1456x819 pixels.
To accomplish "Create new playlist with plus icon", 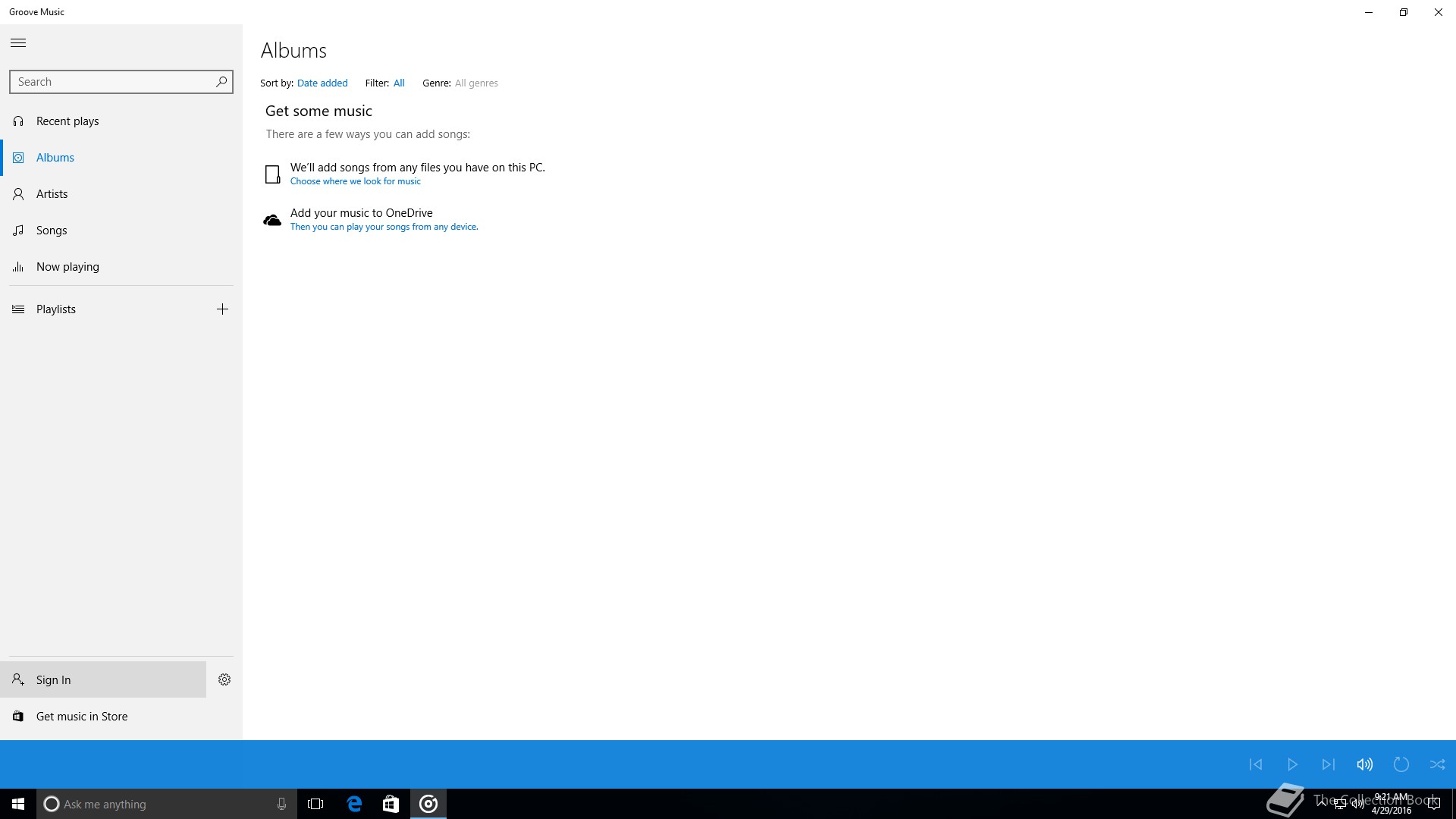I will click(222, 309).
